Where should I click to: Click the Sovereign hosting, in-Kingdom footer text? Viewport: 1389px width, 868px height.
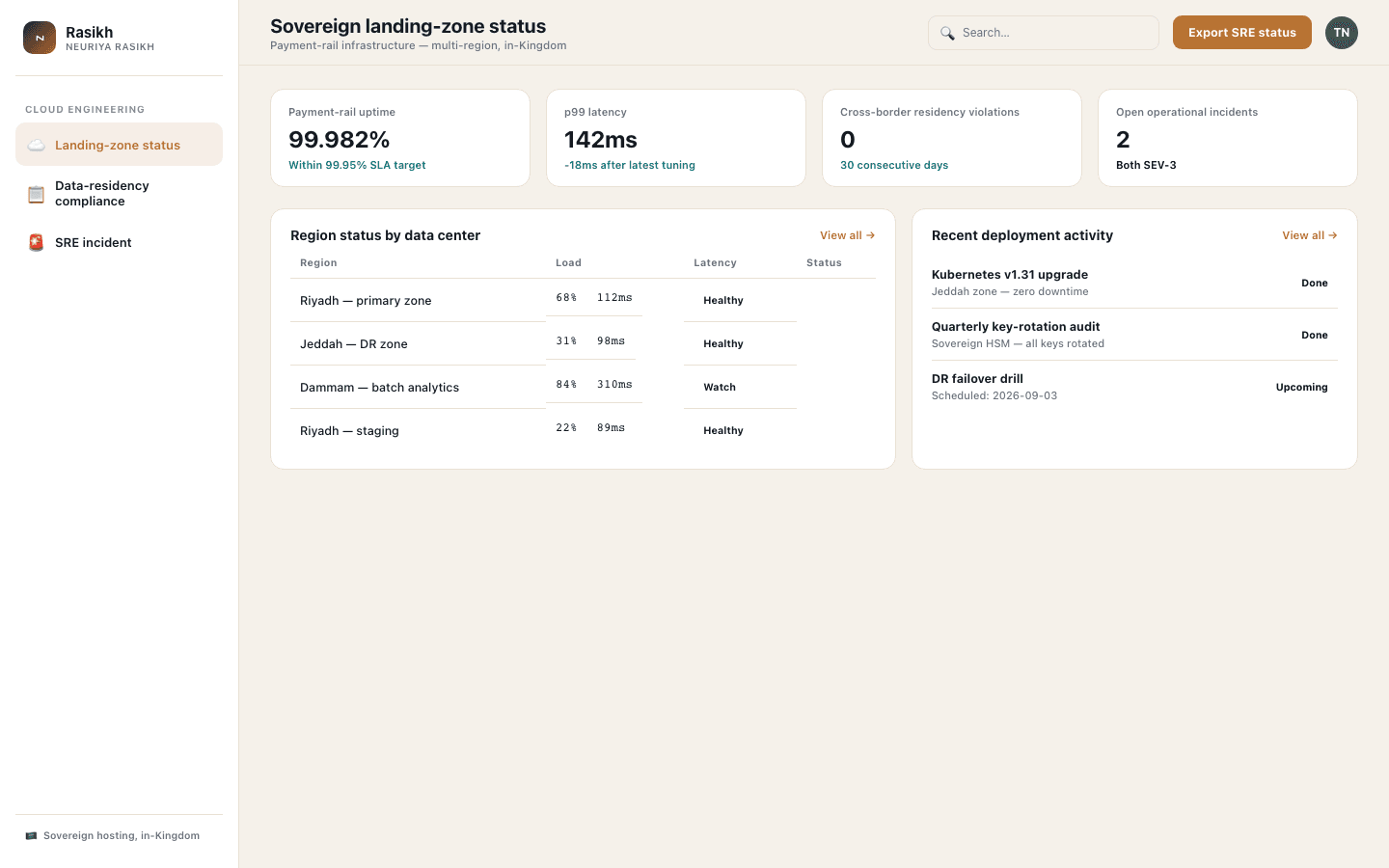coord(122,836)
